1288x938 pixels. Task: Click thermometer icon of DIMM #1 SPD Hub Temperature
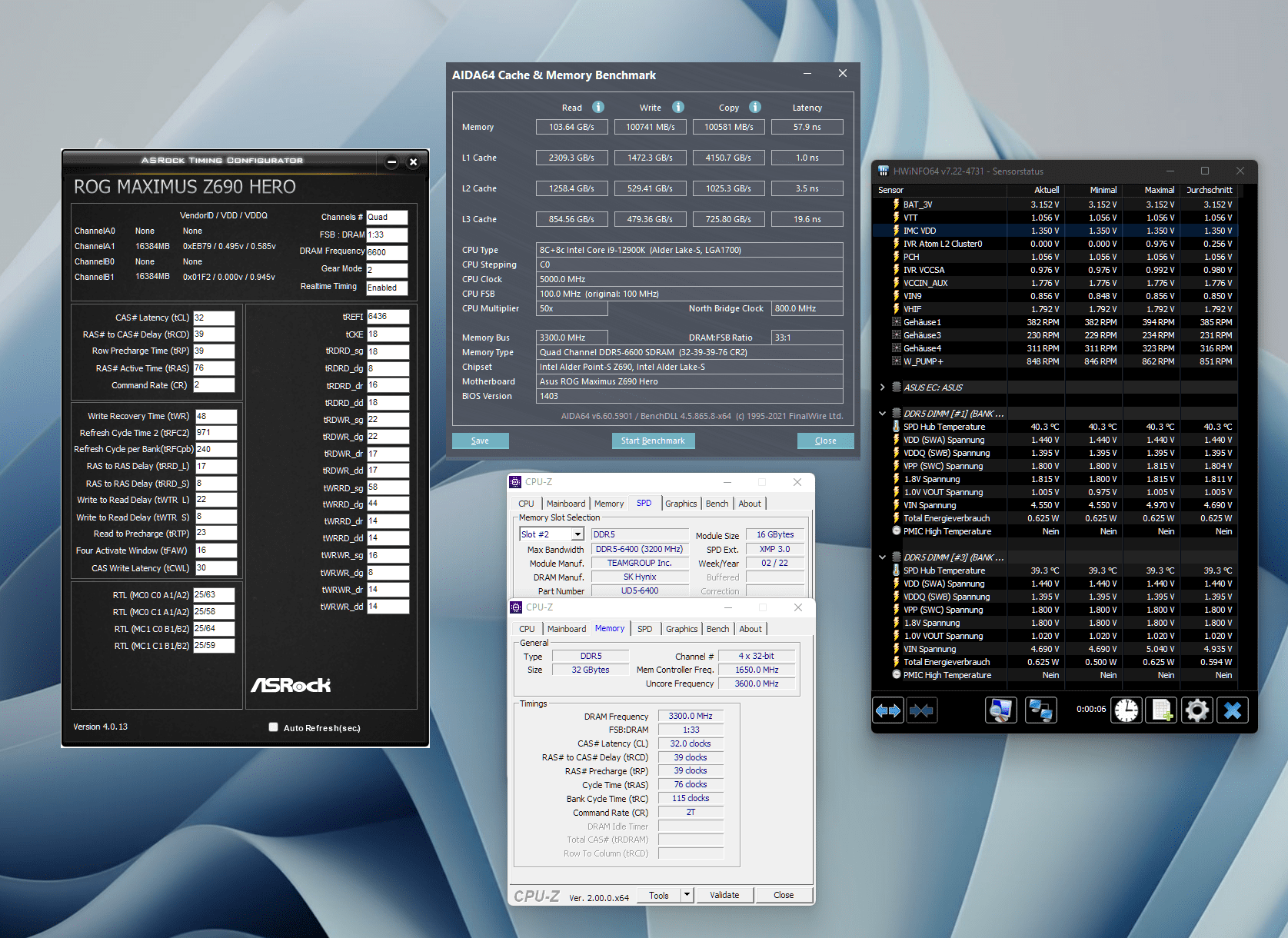click(896, 427)
